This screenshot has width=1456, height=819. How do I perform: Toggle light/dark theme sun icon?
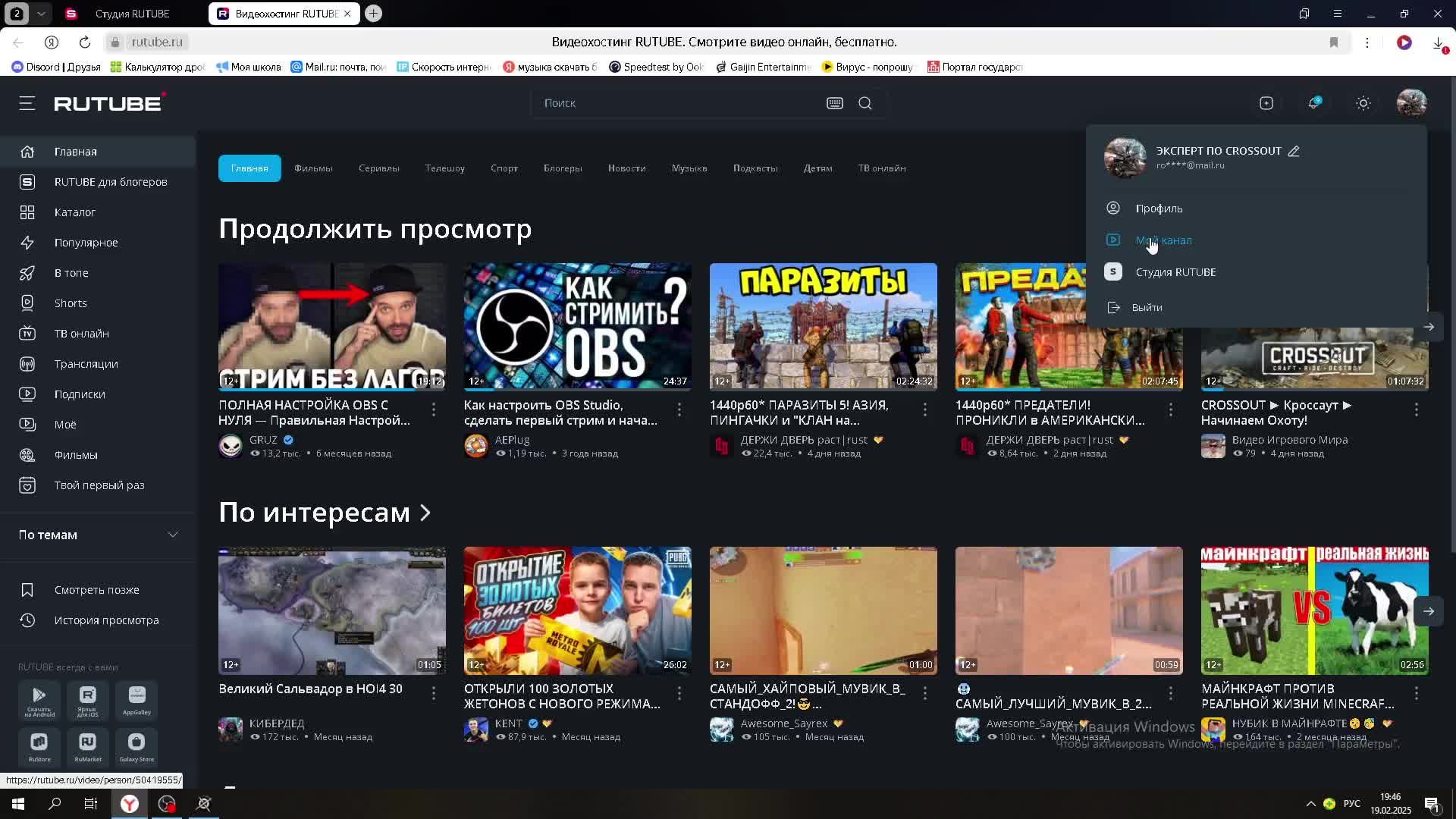tap(1363, 103)
